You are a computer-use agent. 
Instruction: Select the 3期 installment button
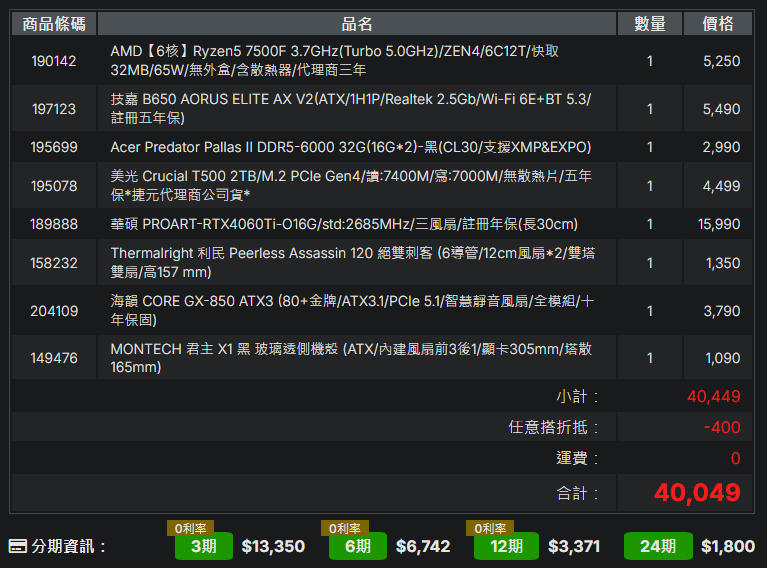(204, 546)
